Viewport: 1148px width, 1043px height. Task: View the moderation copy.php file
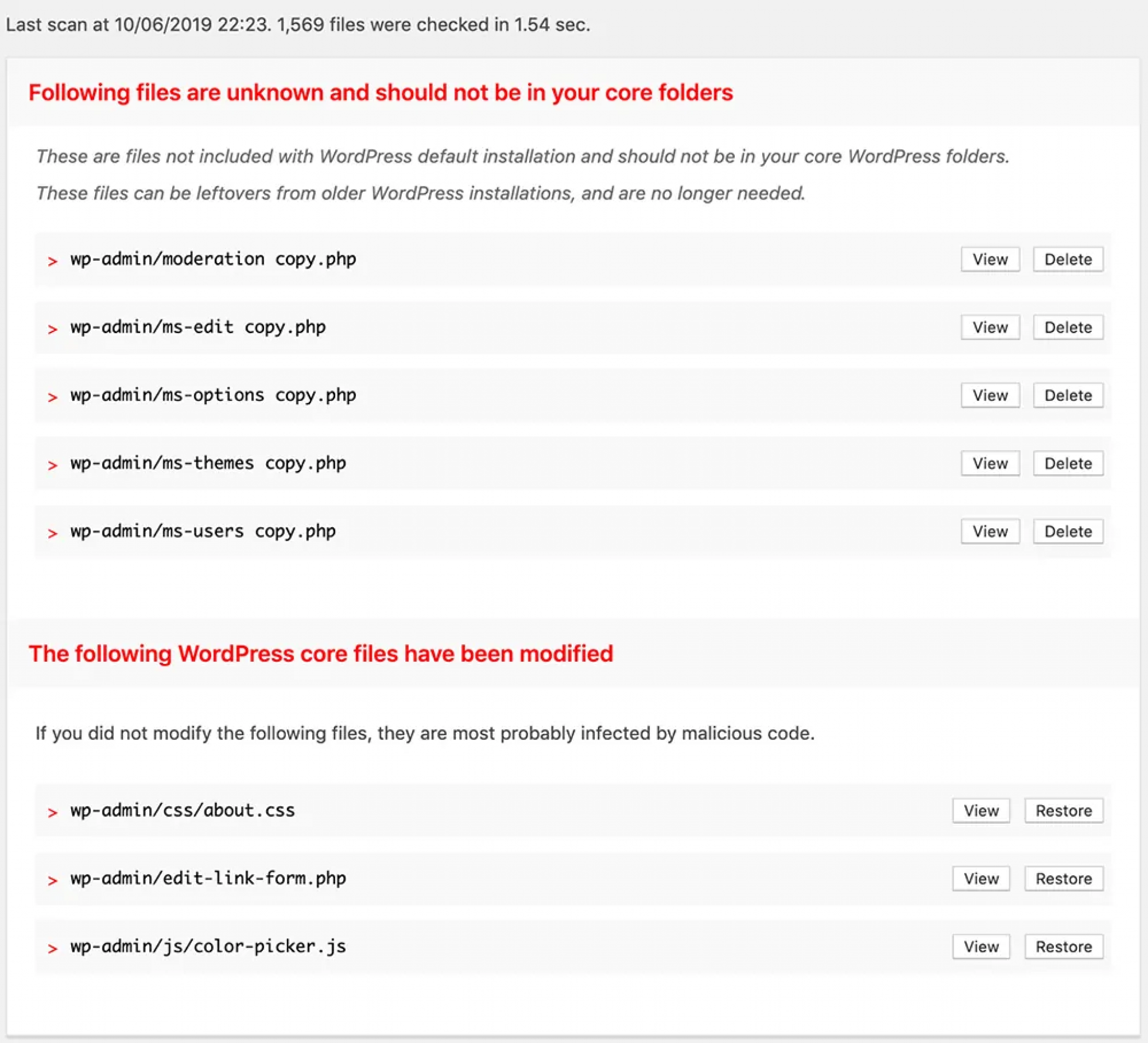pyautogui.click(x=990, y=259)
